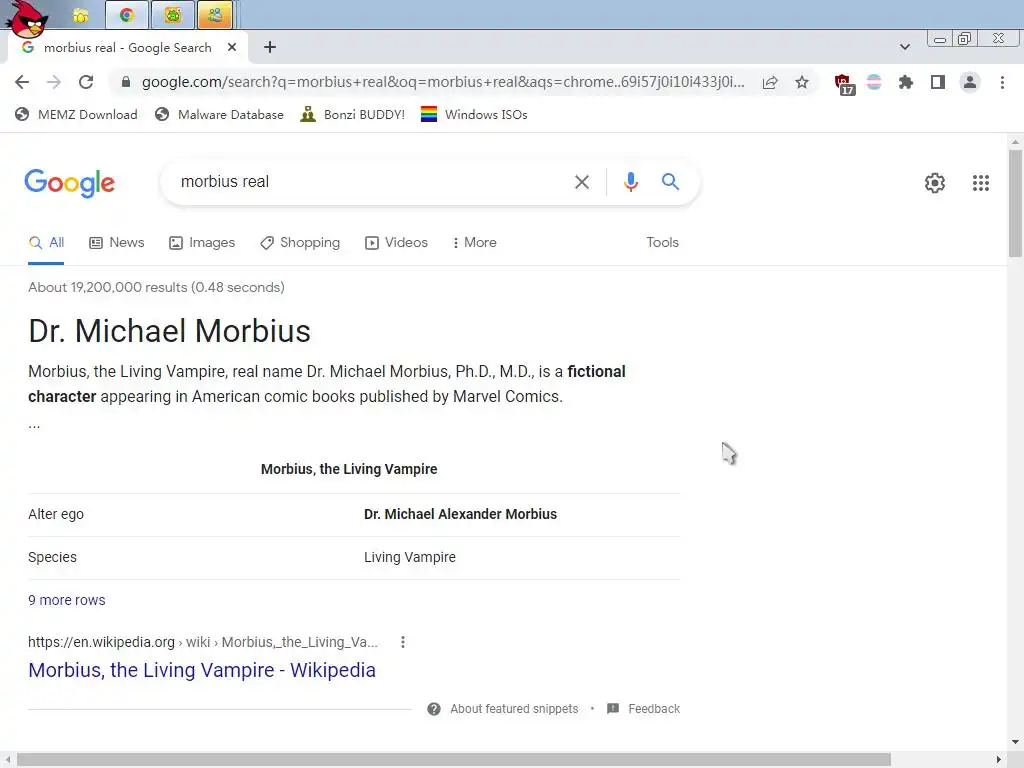Click the Dr. Michael Morbius heading
This screenshot has height=768, width=1024.
[x=169, y=331]
